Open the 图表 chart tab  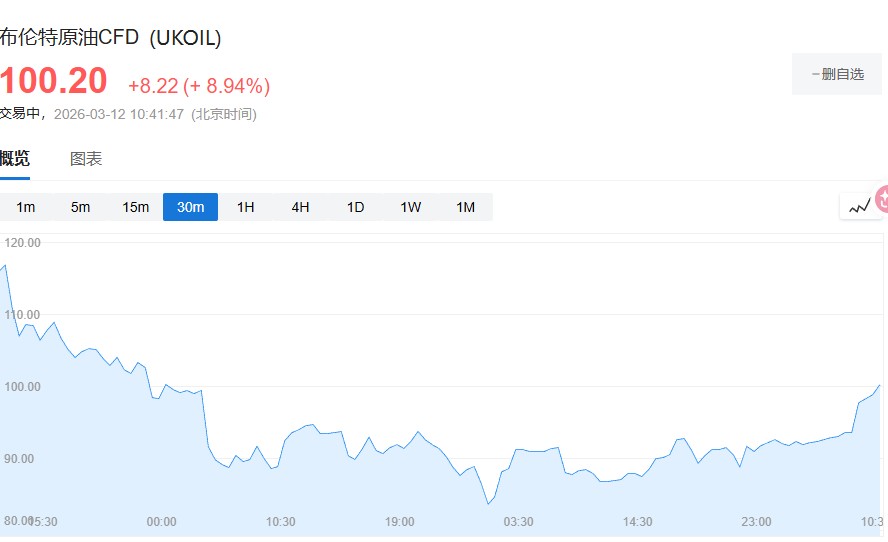click(x=86, y=158)
